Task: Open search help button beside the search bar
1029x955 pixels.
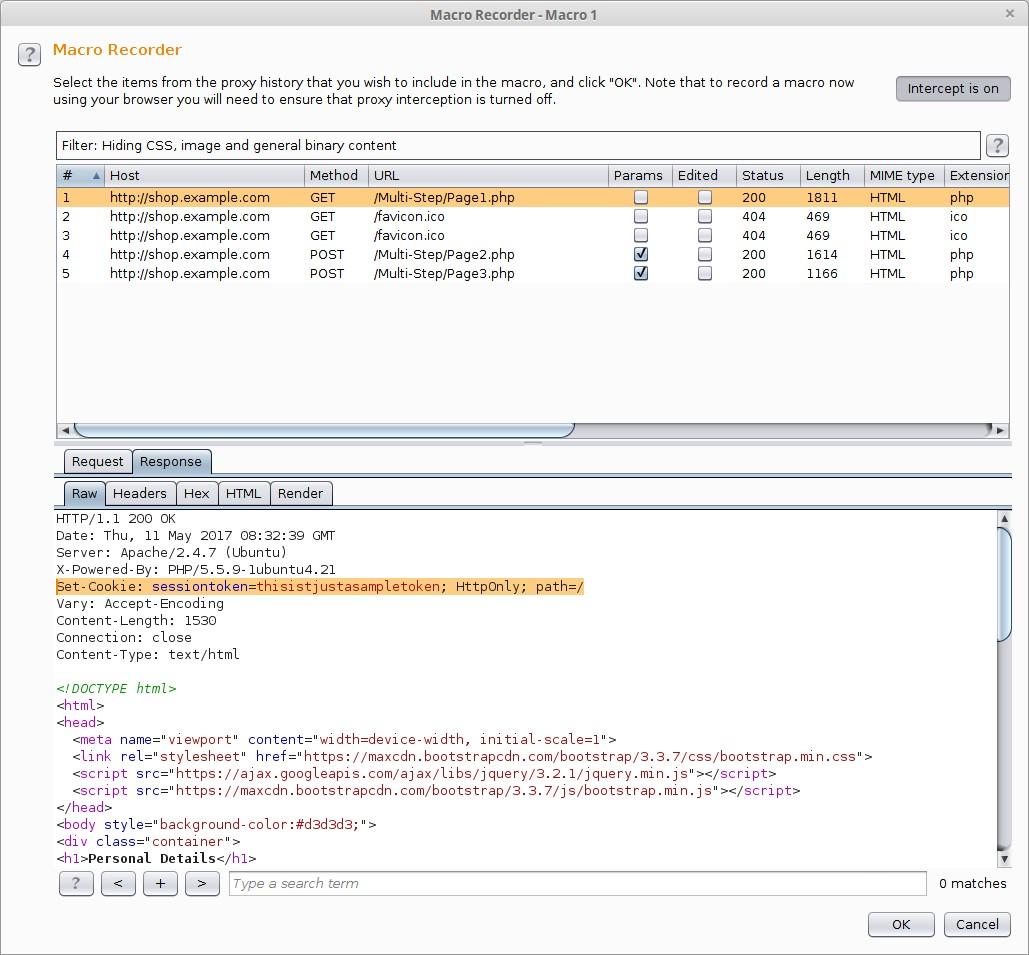Action: point(76,883)
